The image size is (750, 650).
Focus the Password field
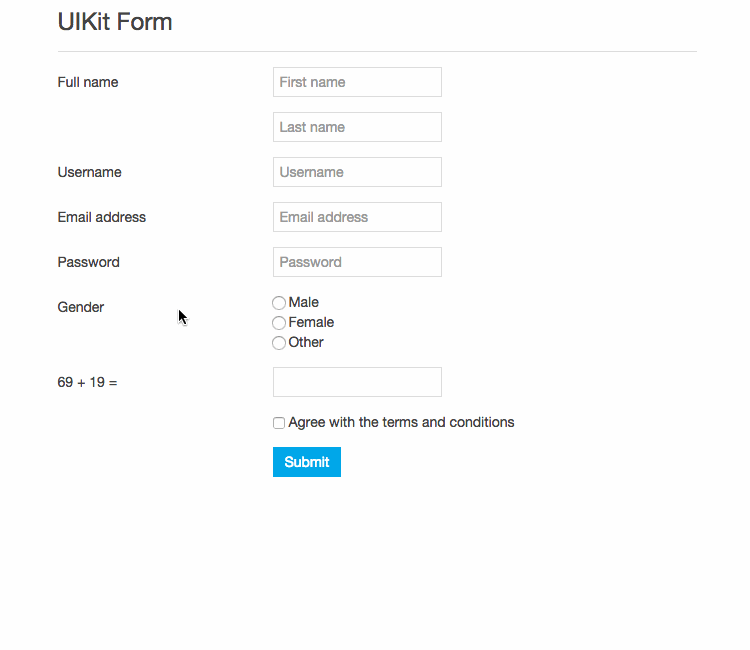pos(357,262)
